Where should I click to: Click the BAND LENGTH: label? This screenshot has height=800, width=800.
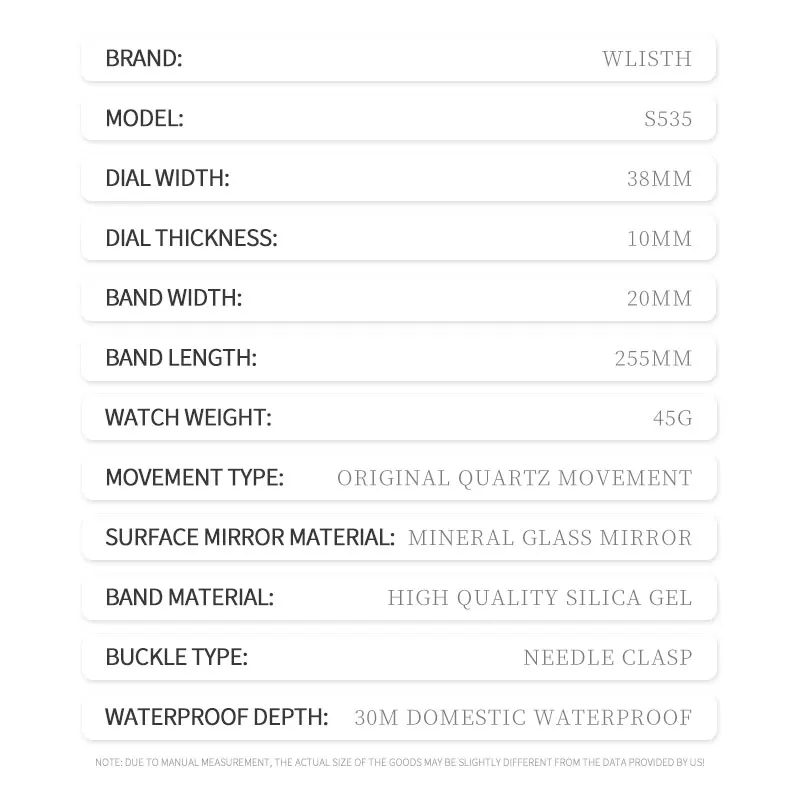click(x=181, y=358)
